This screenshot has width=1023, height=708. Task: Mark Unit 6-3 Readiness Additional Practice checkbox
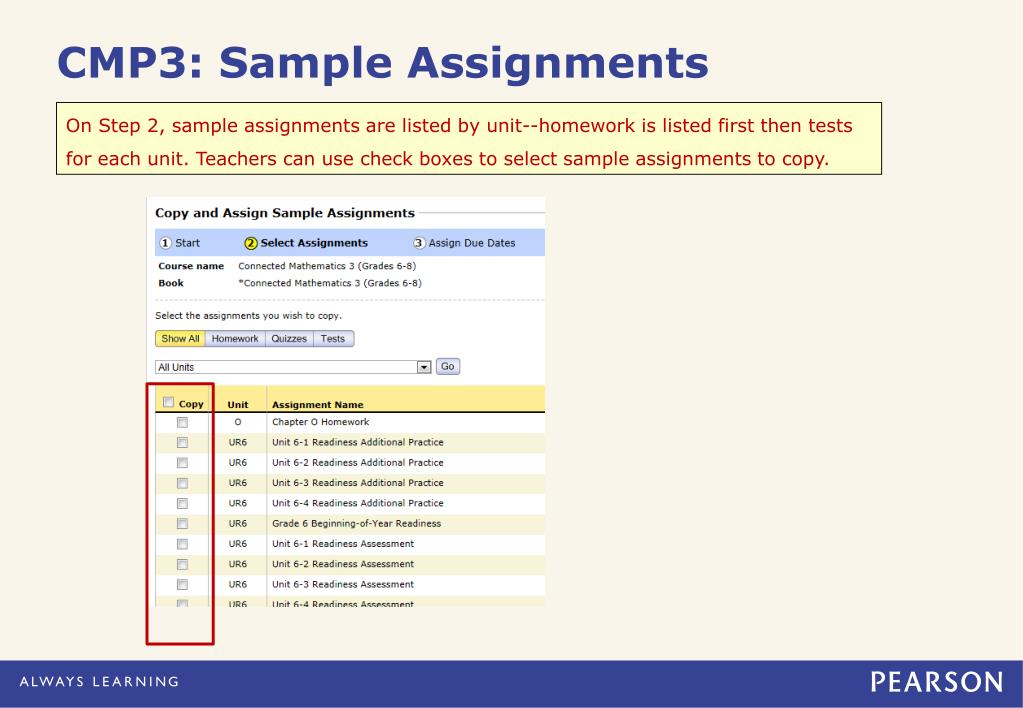(x=183, y=484)
